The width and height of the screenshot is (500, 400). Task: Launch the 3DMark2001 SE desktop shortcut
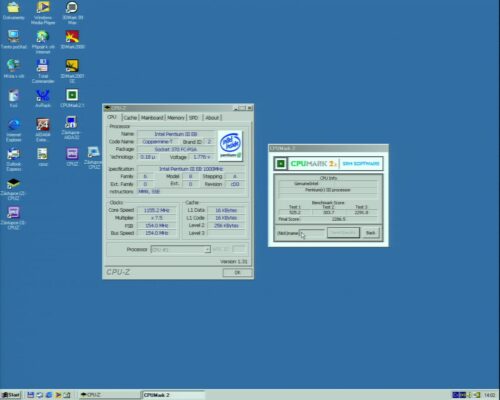[72, 71]
